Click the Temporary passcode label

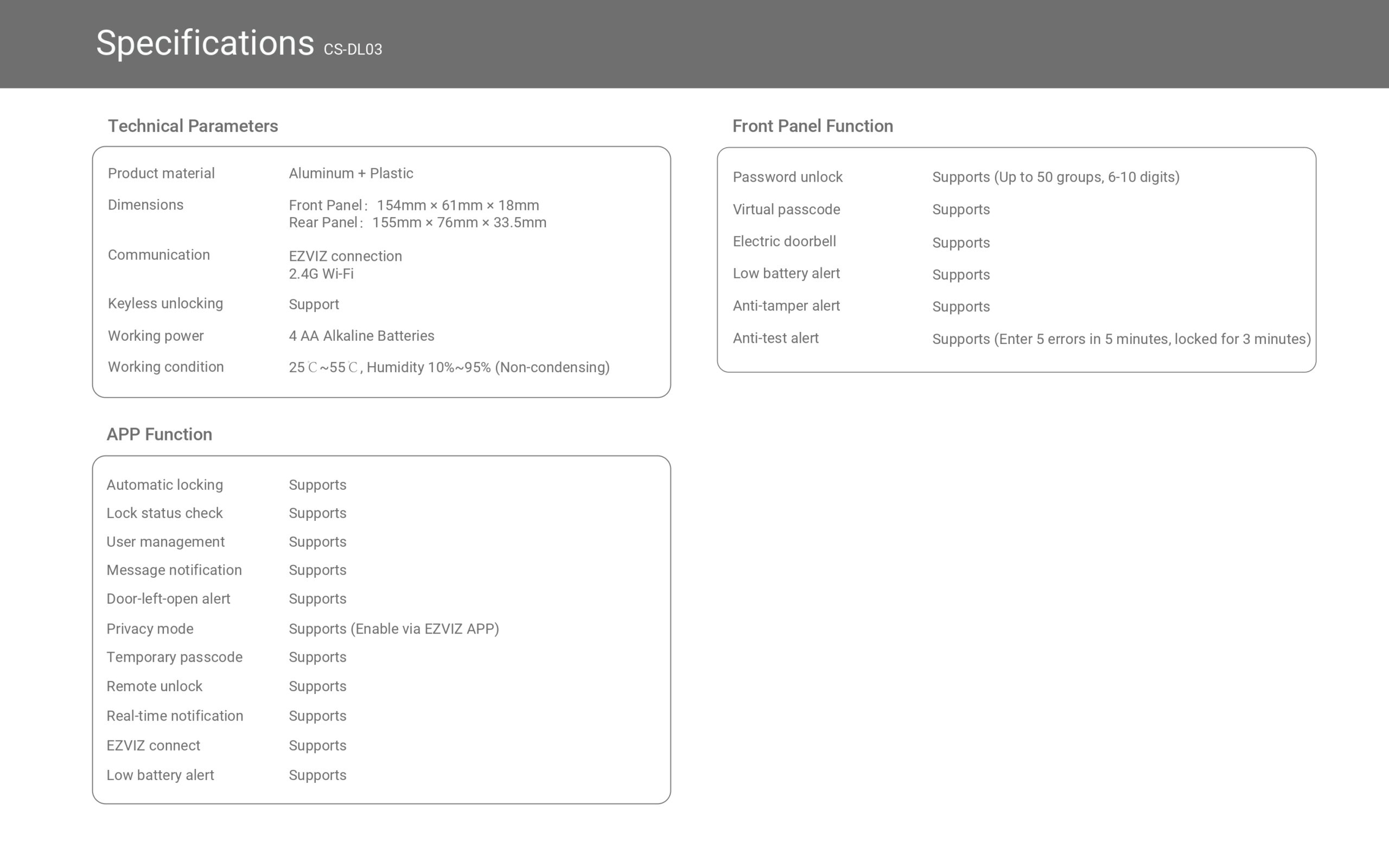point(175,658)
